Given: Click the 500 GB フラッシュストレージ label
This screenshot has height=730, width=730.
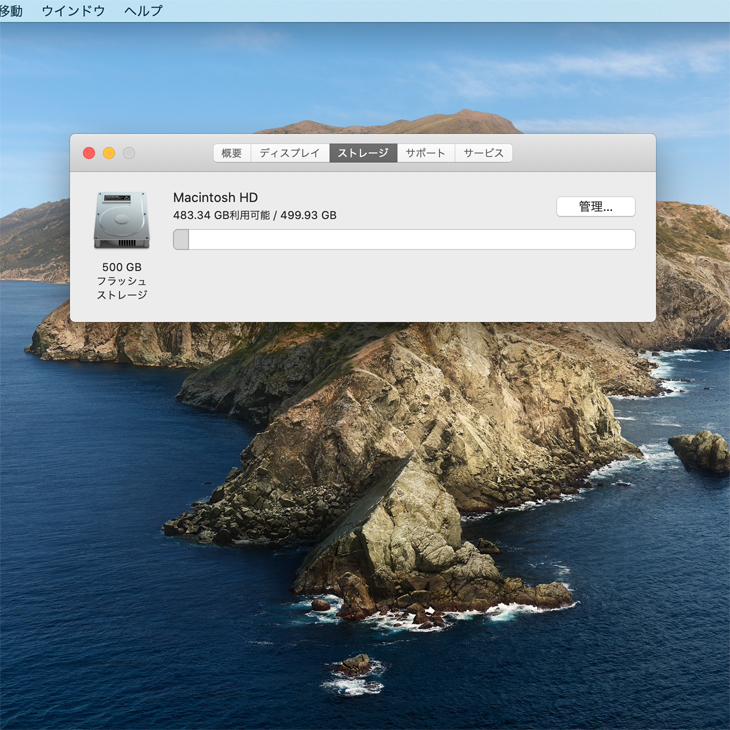Looking at the screenshot, I should pyautogui.click(x=121, y=281).
